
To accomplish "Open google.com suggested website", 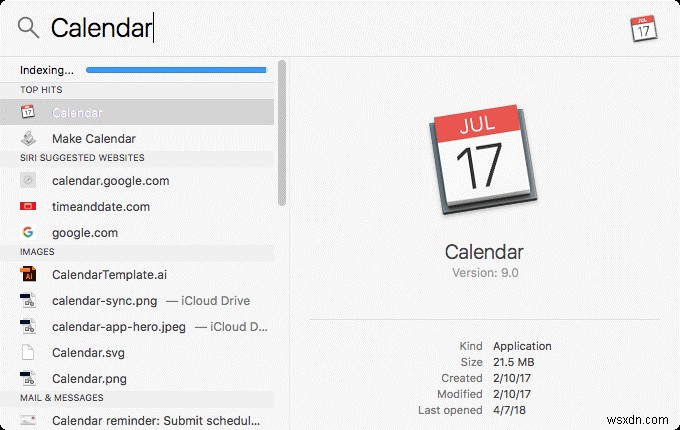I will 137,232.
